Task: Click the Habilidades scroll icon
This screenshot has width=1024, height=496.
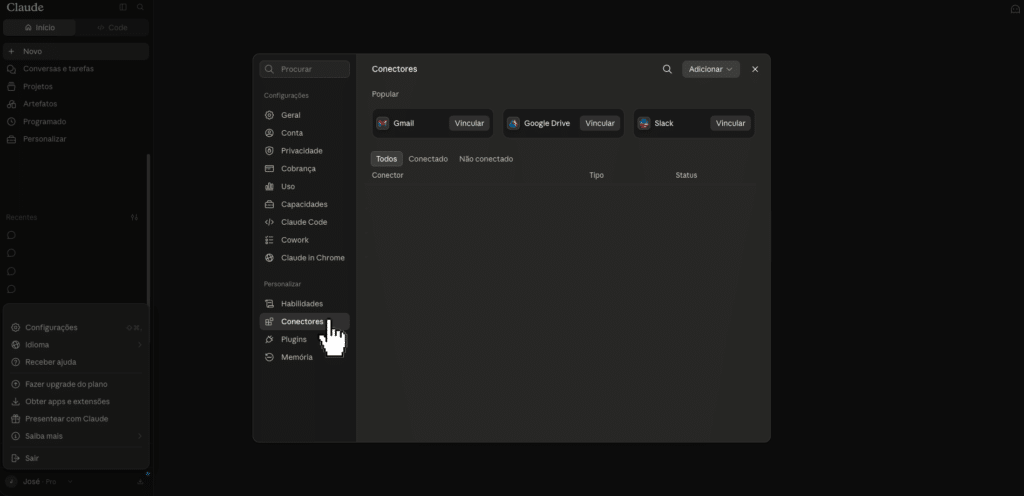Action: 269,303
